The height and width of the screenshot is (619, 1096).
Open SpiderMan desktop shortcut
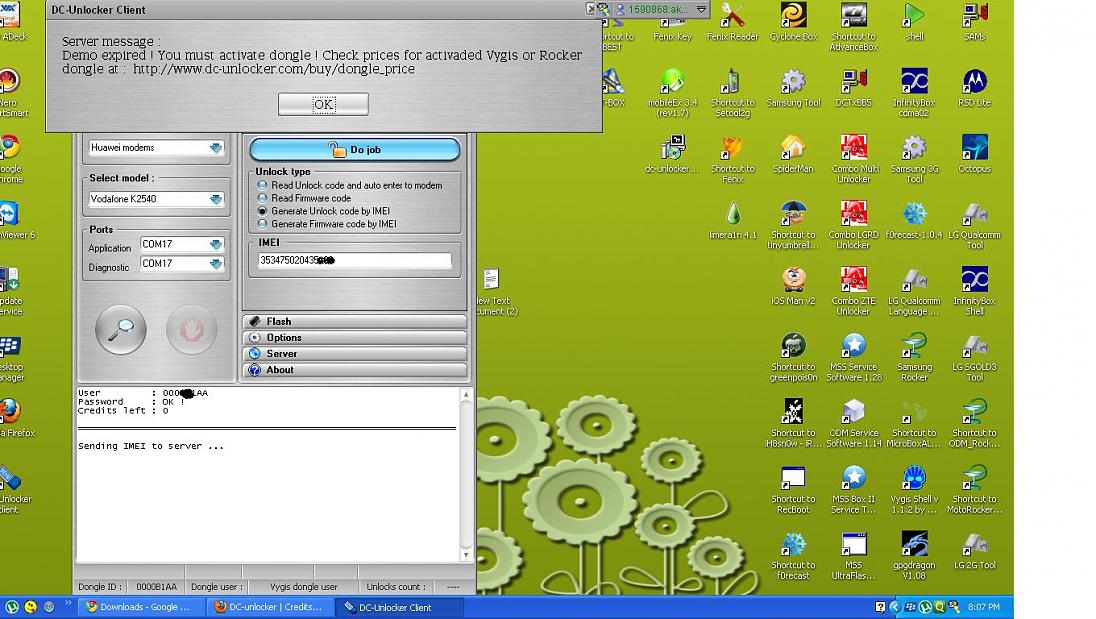pyautogui.click(x=793, y=148)
